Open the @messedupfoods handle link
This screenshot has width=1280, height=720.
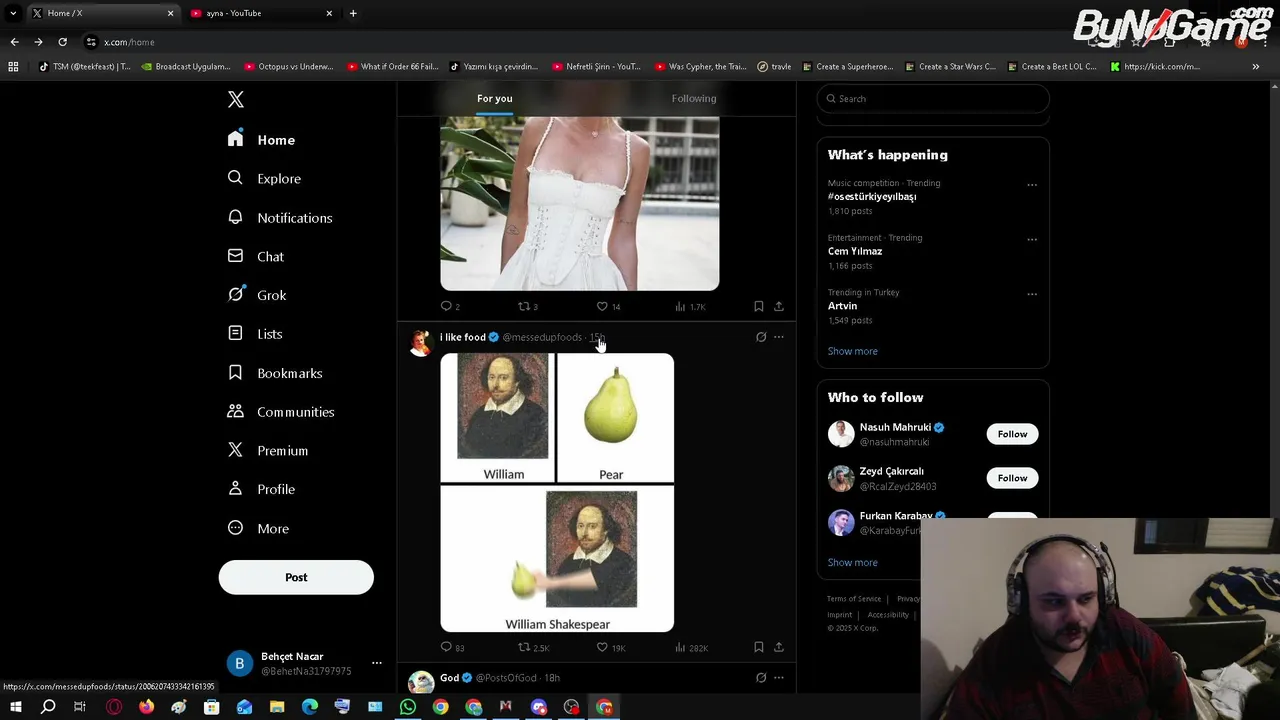point(542,337)
